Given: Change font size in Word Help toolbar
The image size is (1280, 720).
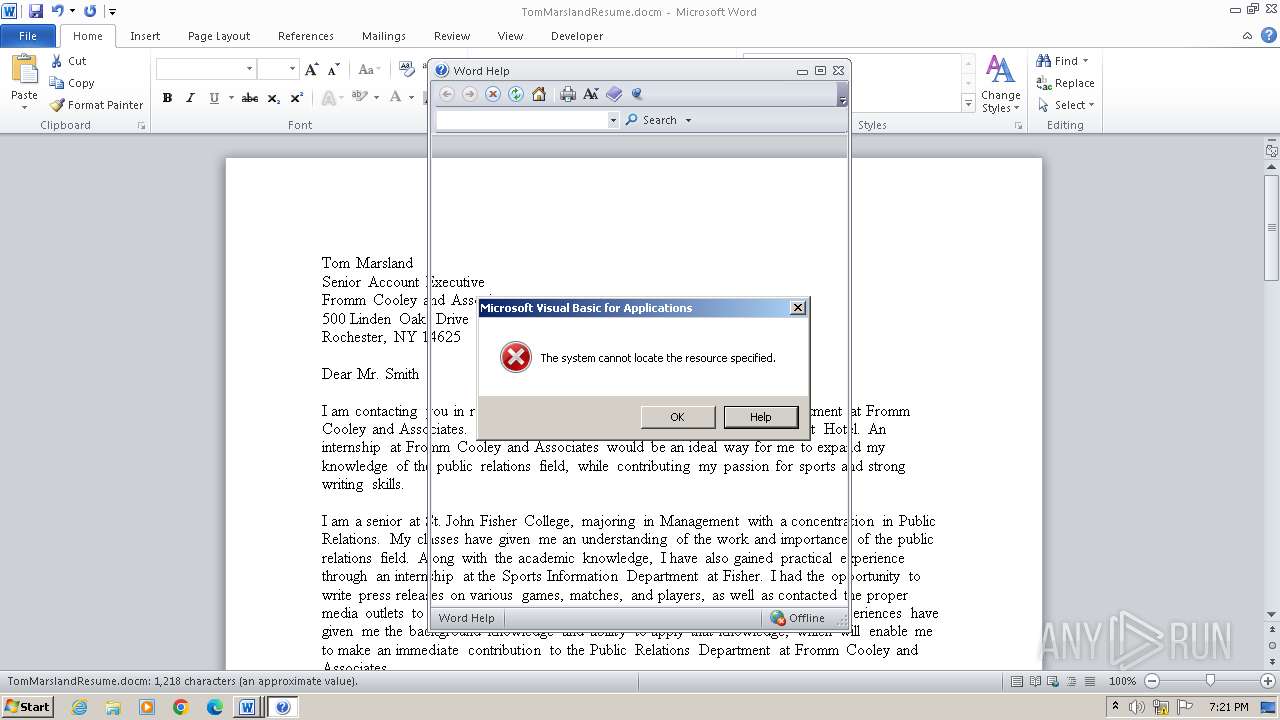Looking at the screenshot, I should click(591, 94).
